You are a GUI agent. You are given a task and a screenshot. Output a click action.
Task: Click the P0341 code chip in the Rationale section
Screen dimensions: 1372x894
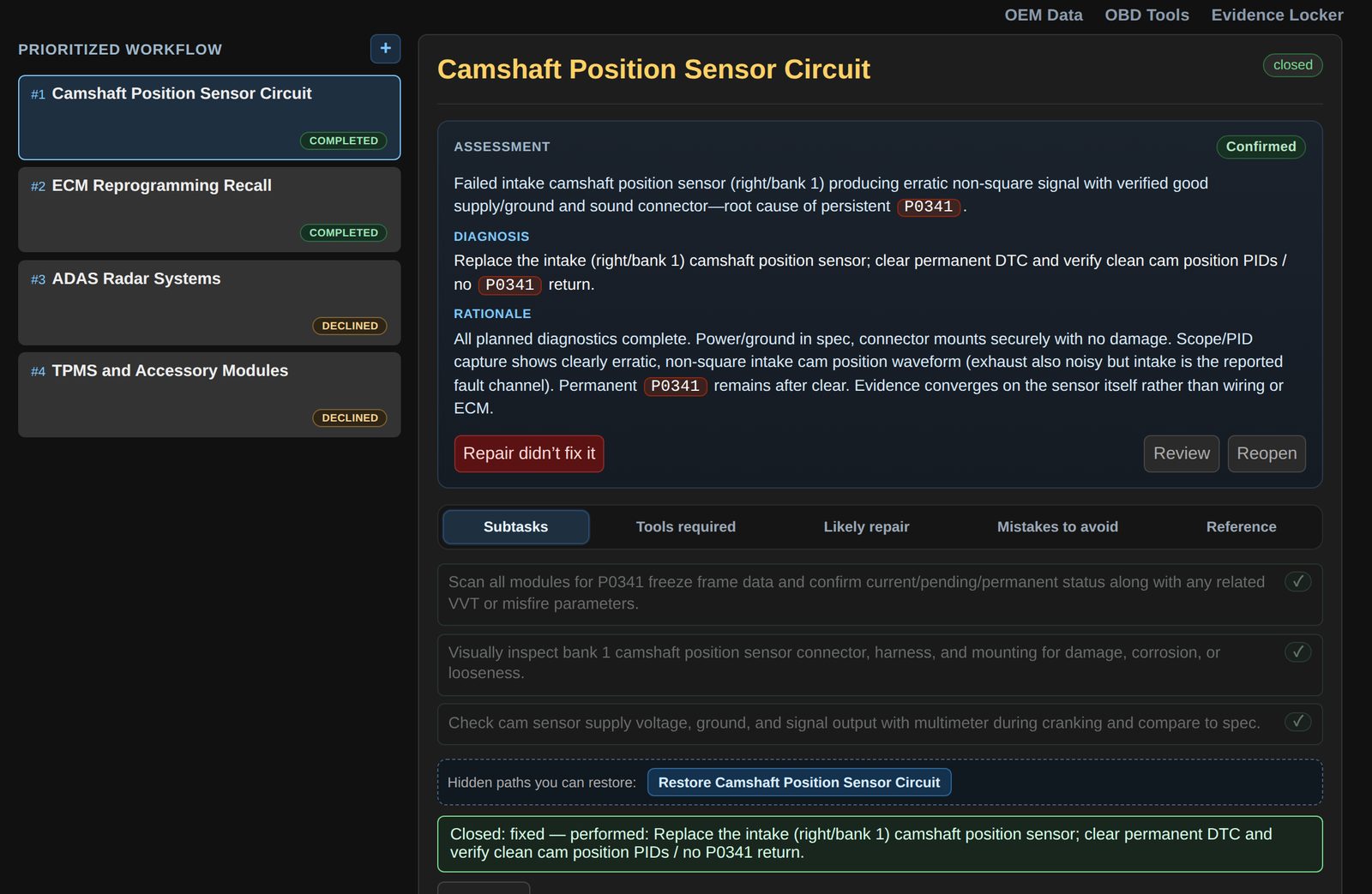click(x=675, y=386)
